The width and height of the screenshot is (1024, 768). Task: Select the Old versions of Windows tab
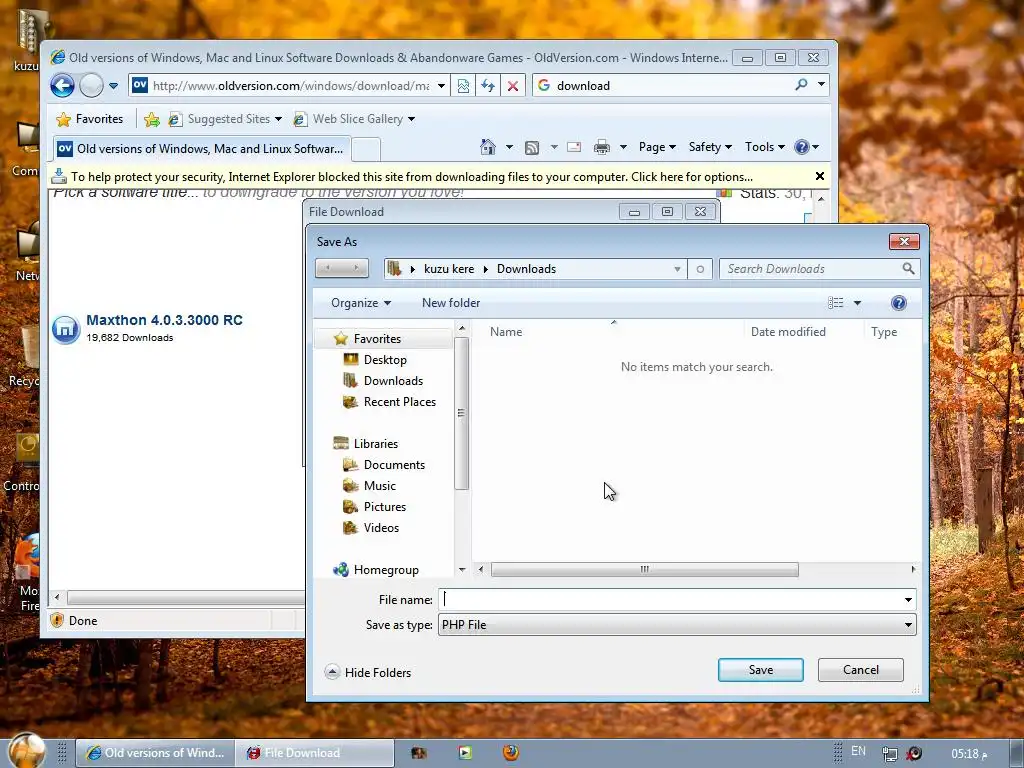click(201, 149)
